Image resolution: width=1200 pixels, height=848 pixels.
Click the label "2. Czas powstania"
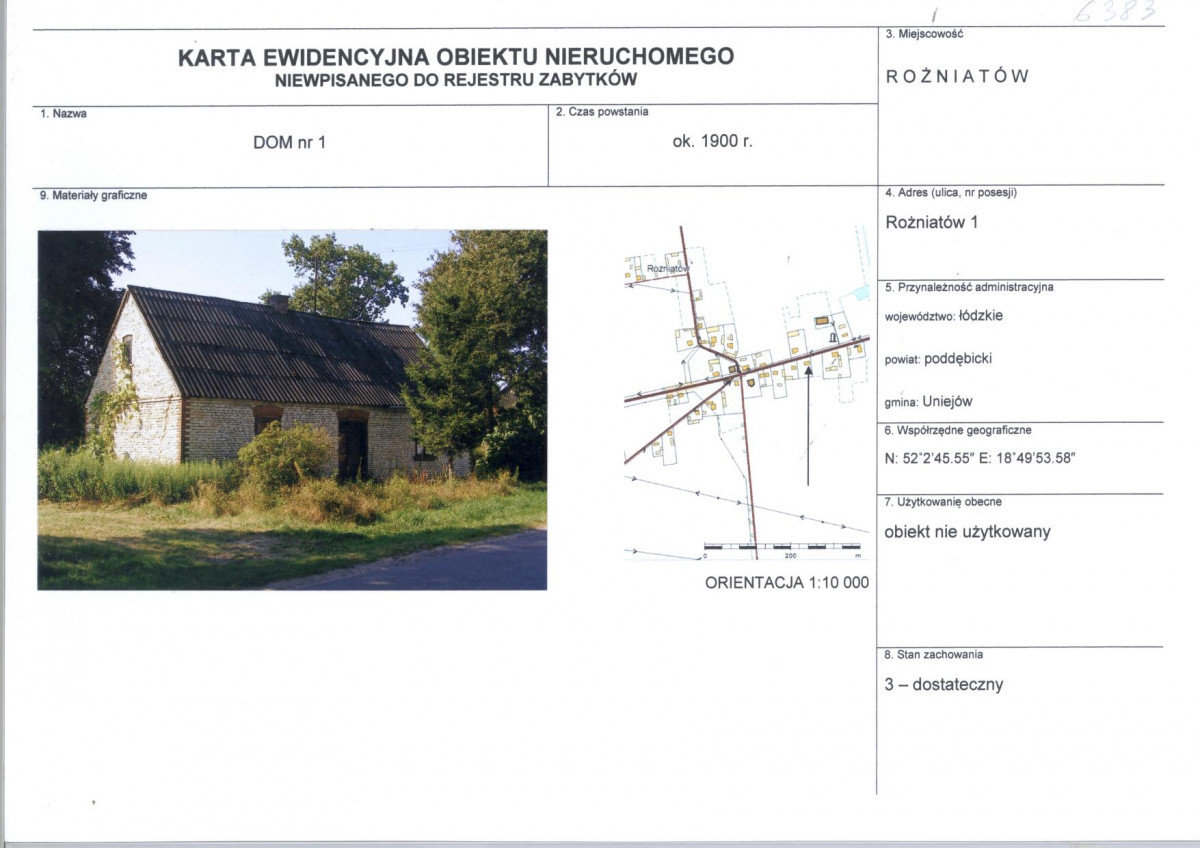tap(602, 112)
